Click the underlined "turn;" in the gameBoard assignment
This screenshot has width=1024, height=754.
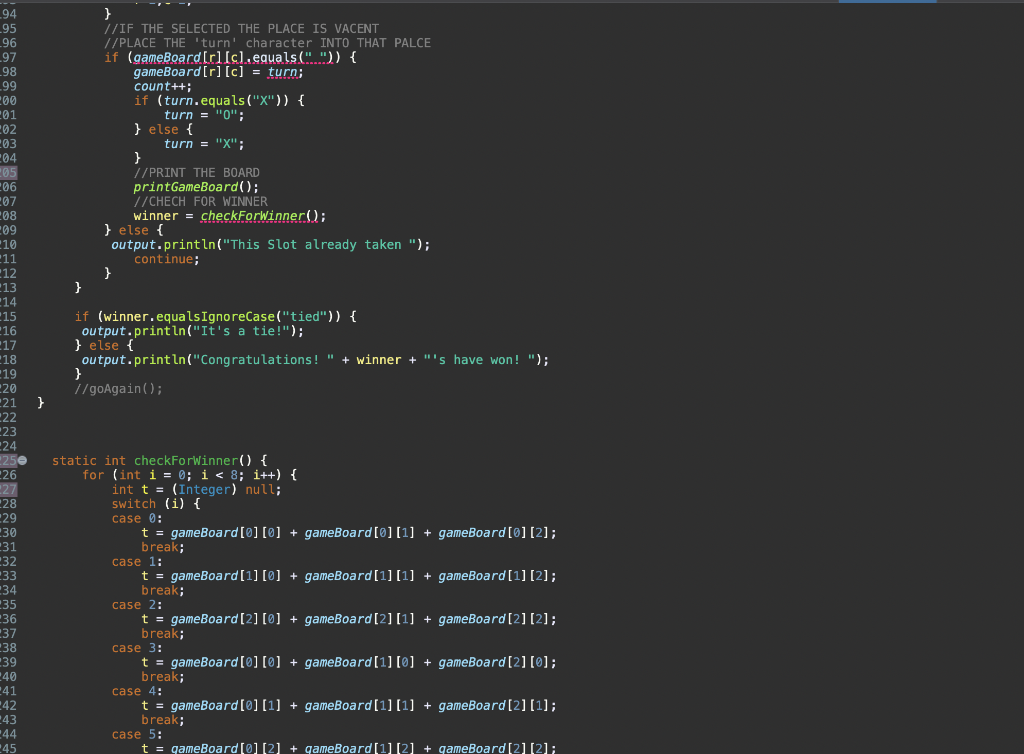(285, 72)
